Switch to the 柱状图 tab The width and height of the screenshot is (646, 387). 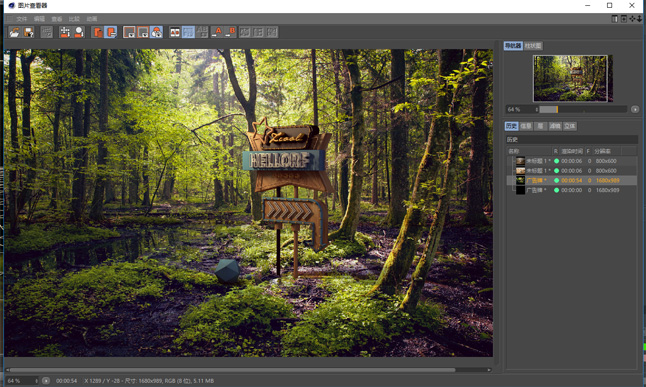point(533,46)
